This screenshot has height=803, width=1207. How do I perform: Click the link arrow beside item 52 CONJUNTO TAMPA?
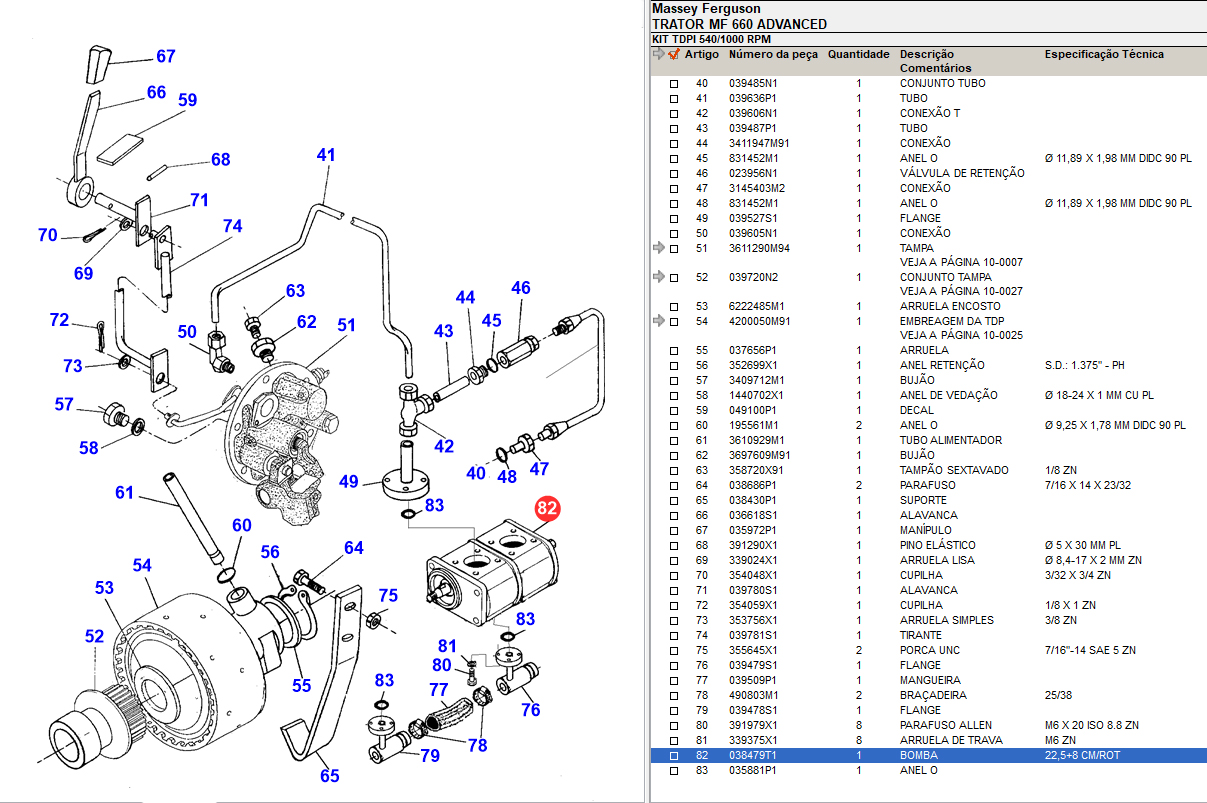pyautogui.click(x=658, y=277)
